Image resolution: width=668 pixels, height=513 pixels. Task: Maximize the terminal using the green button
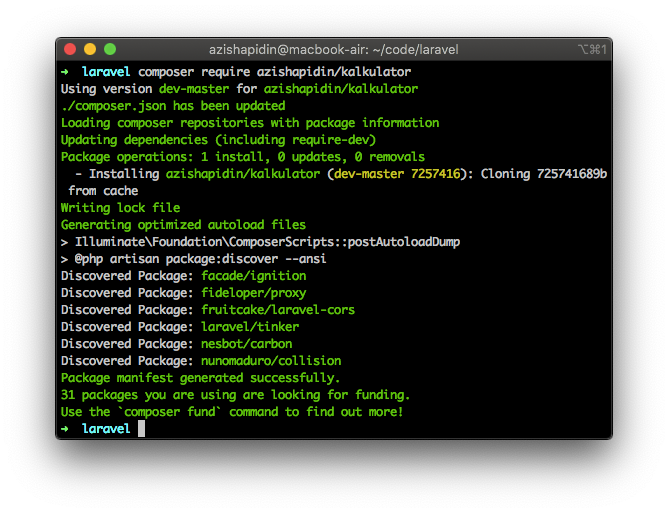click(x=110, y=49)
